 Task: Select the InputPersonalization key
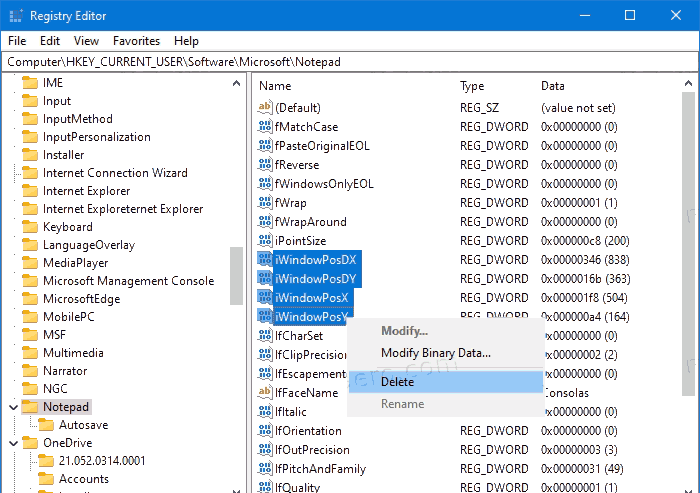pyautogui.click(x=96, y=137)
